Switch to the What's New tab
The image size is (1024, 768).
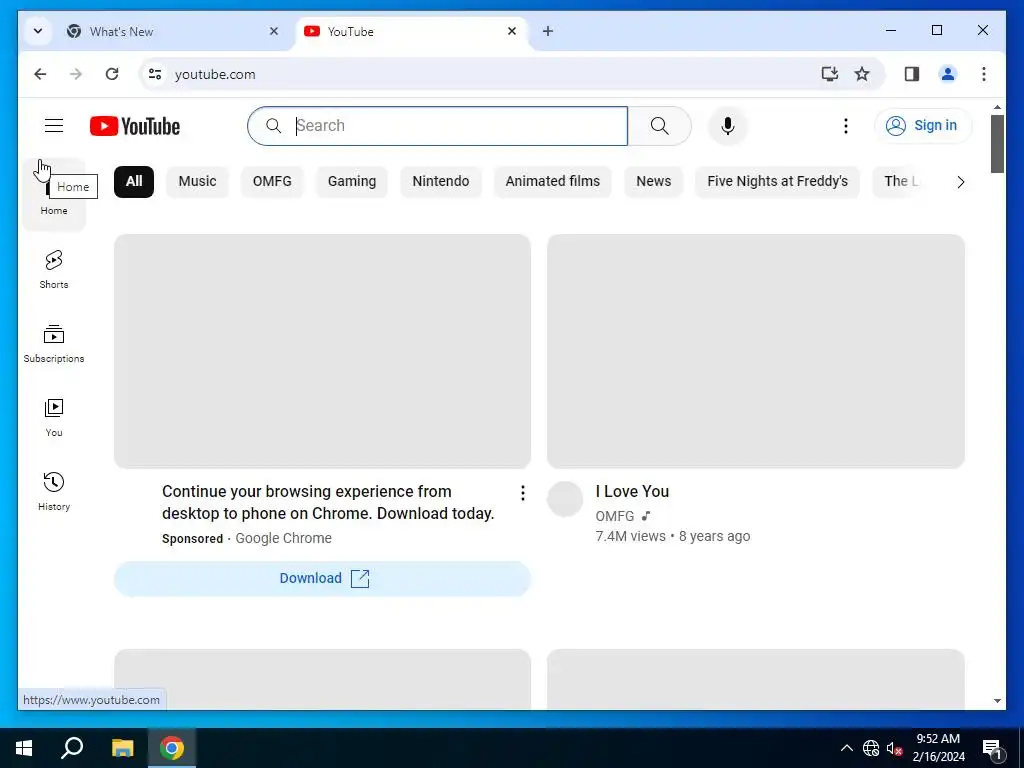(x=172, y=31)
